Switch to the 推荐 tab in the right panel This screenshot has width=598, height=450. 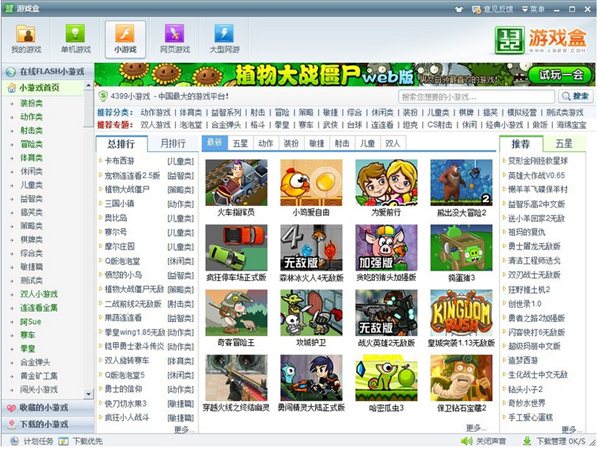(x=521, y=144)
